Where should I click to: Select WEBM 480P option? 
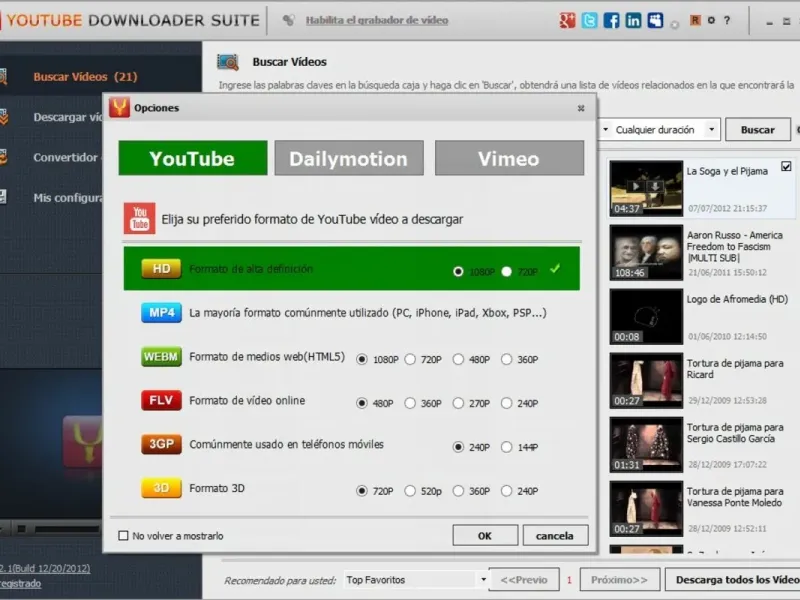tap(458, 359)
